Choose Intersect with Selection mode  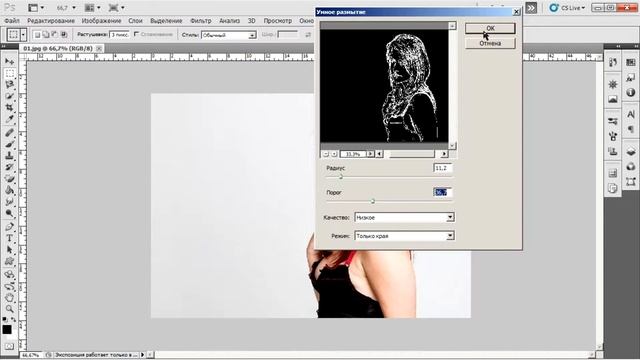click(x=64, y=35)
